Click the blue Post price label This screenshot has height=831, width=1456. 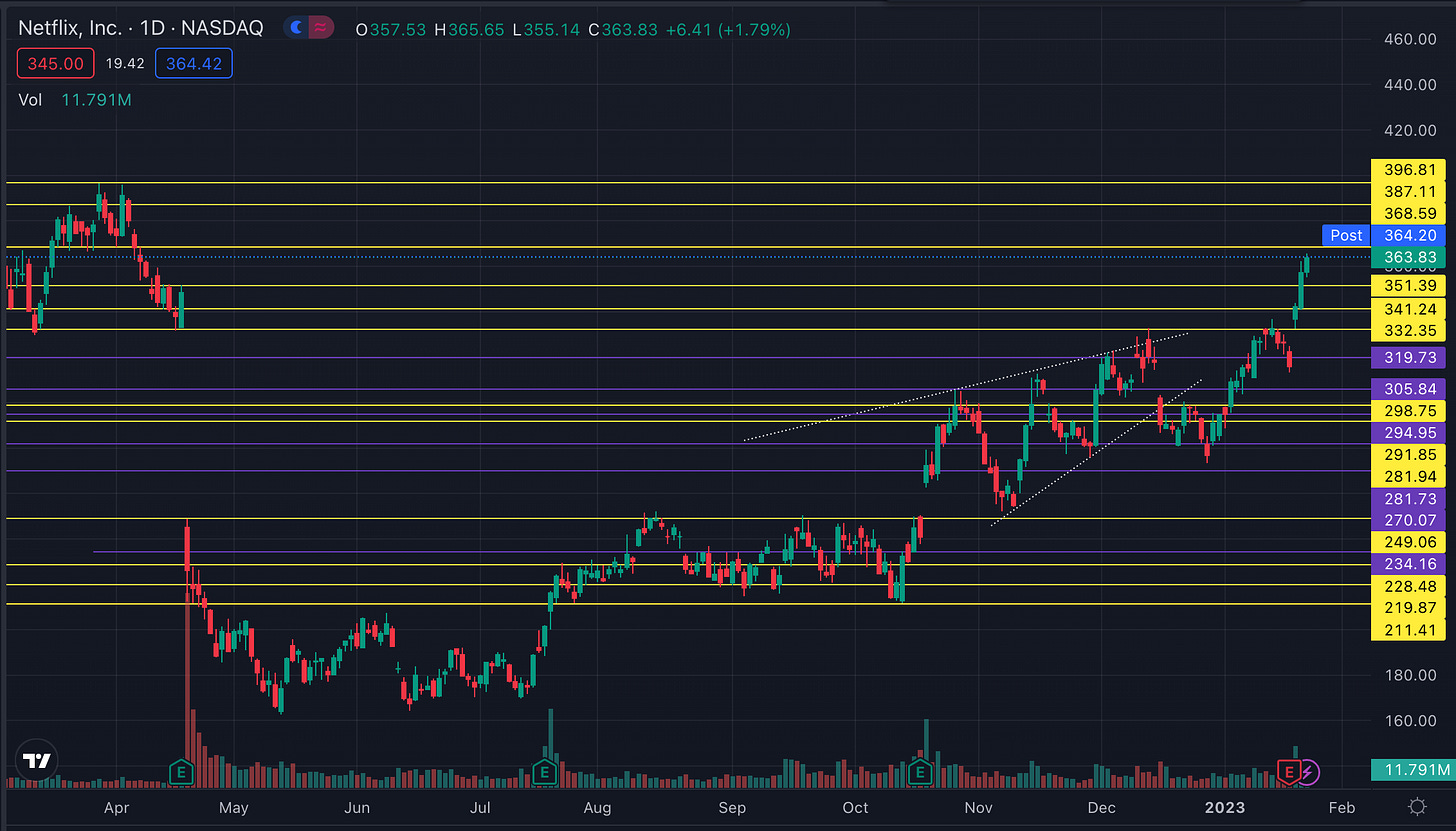click(1346, 235)
